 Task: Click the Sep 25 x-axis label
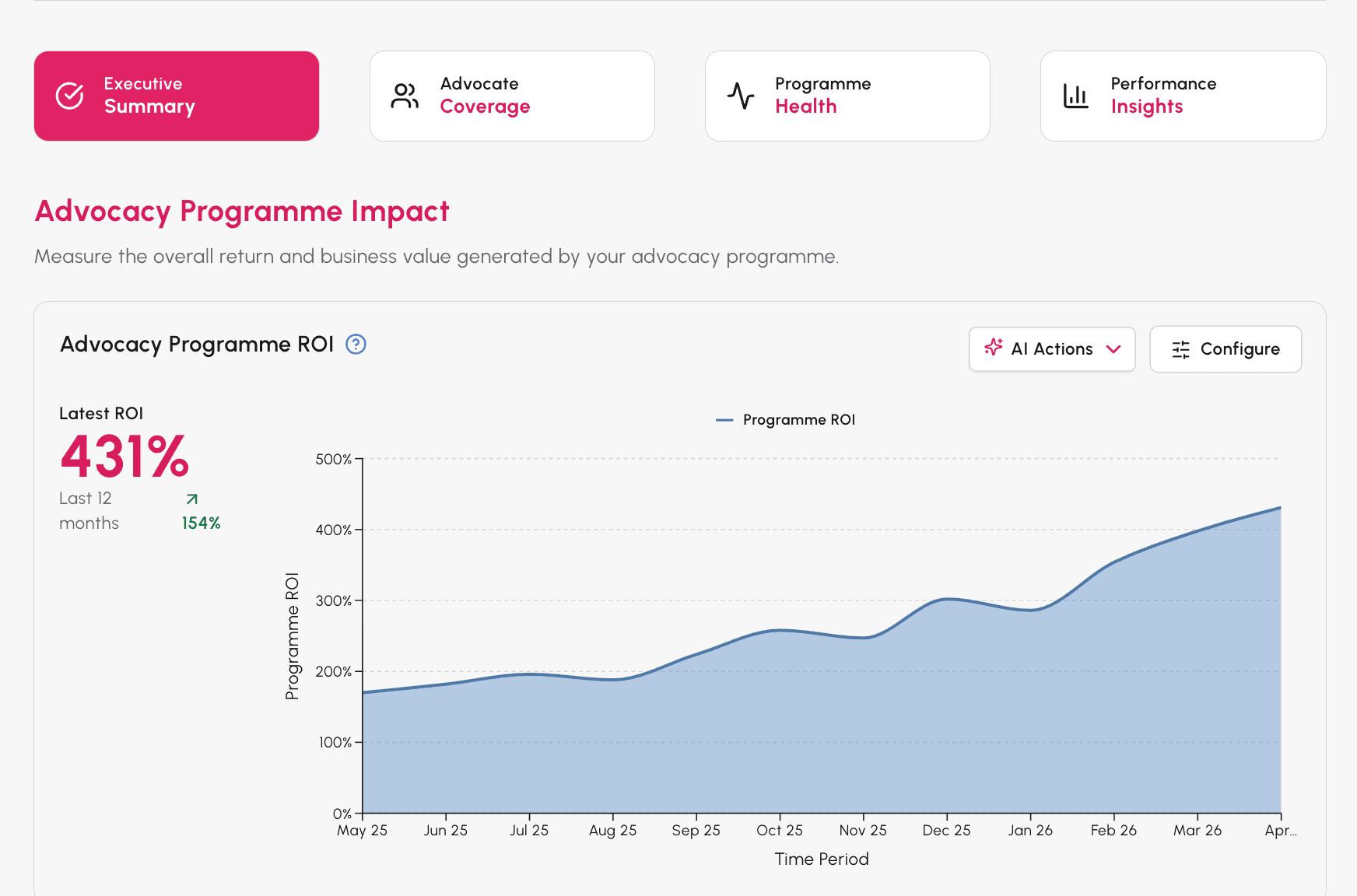696,831
